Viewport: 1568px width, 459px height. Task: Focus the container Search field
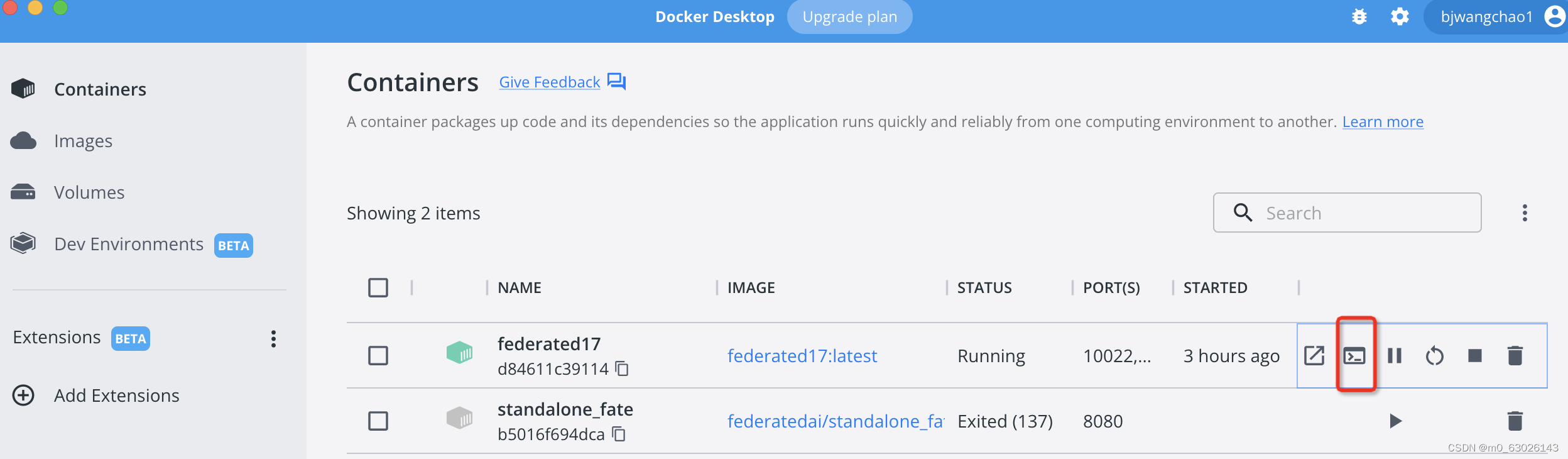tap(1347, 213)
